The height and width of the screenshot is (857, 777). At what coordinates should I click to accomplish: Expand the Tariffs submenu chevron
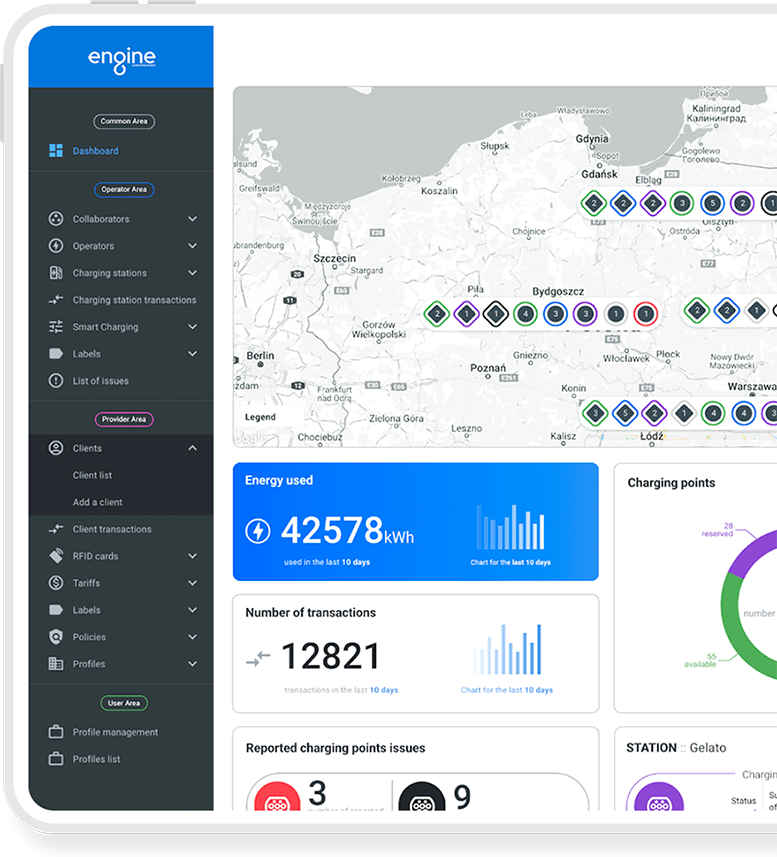(x=192, y=583)
